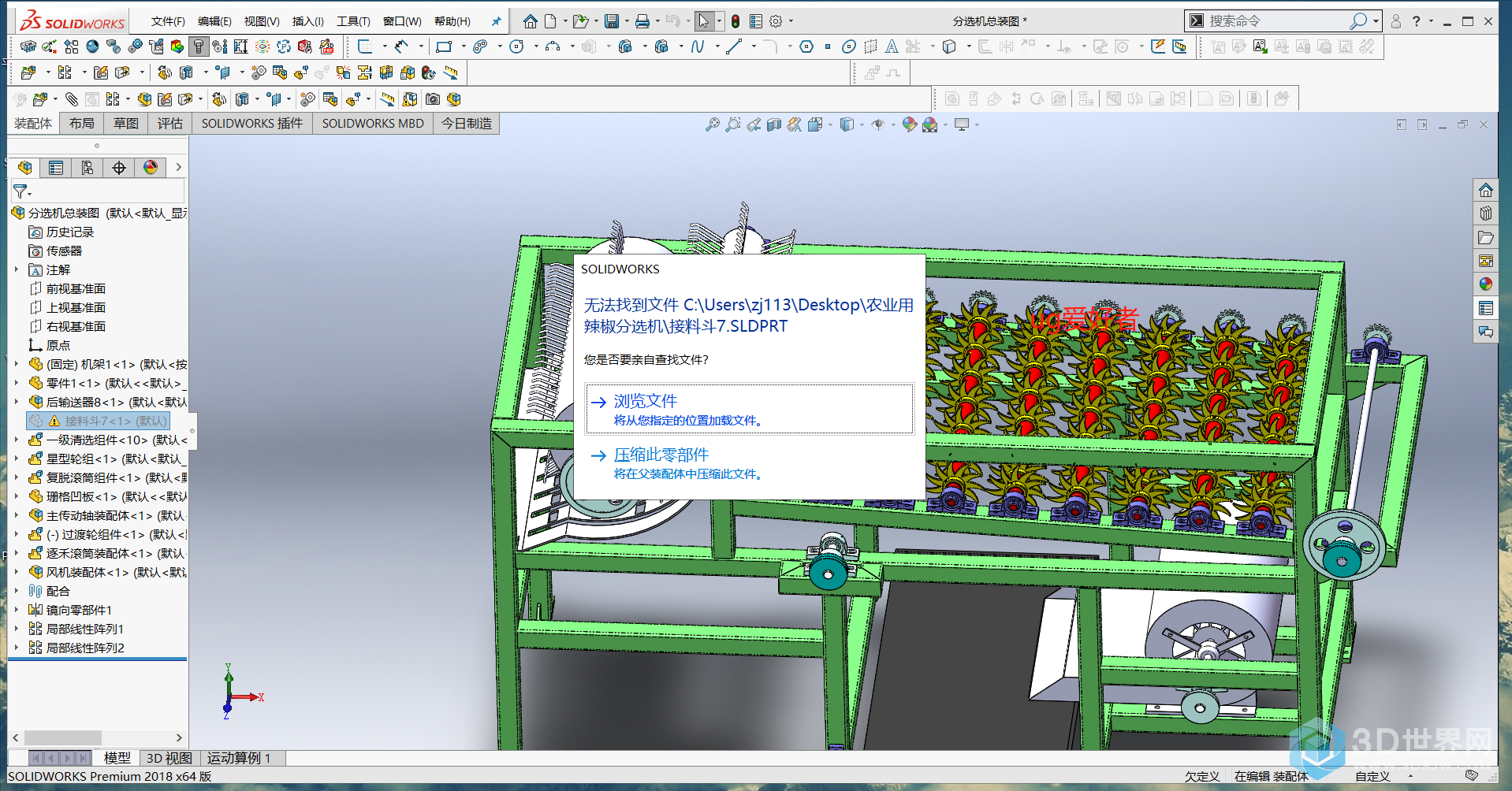Click Edit Appearance color ball icon
1512x791 pixels.
click(910, 124)
